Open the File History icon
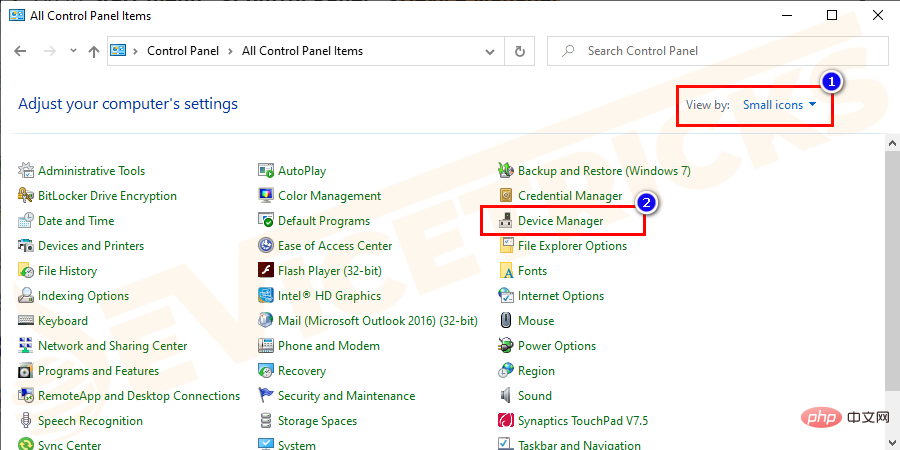This screenshot has height=450, width=900. [26, 270]
